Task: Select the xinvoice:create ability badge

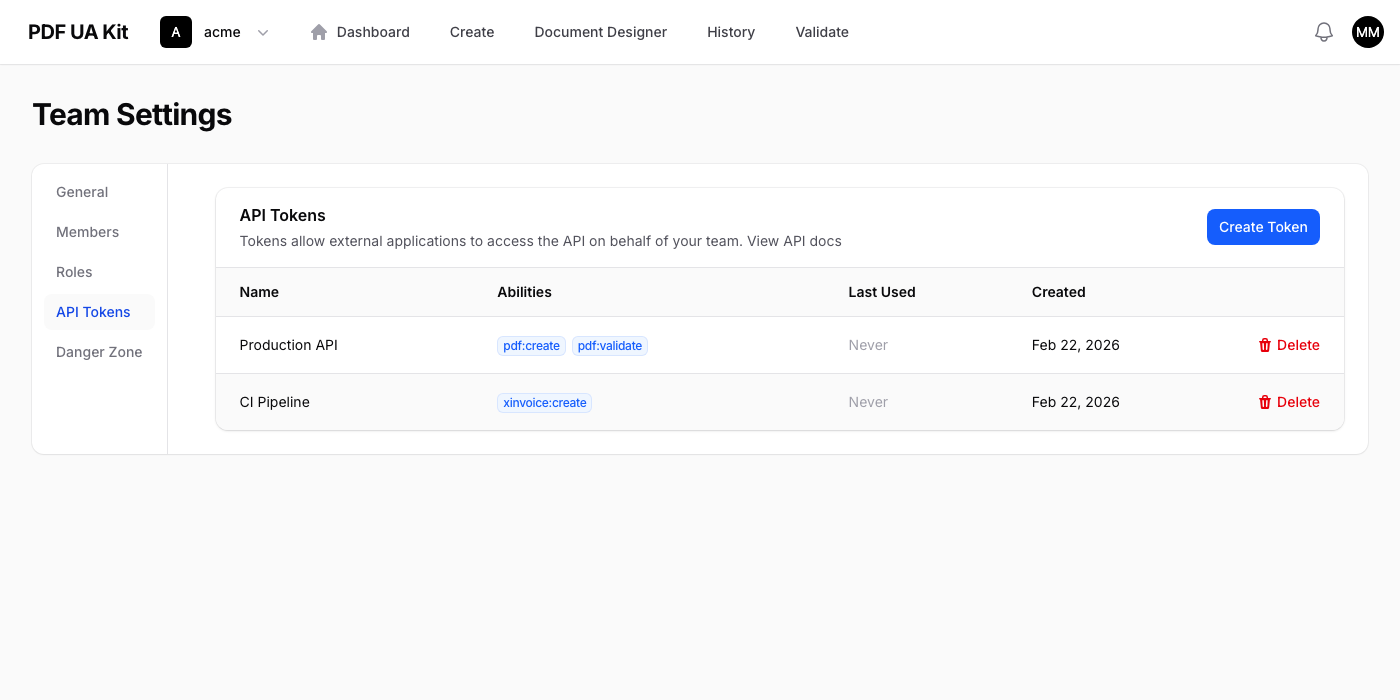Action: 544,402
